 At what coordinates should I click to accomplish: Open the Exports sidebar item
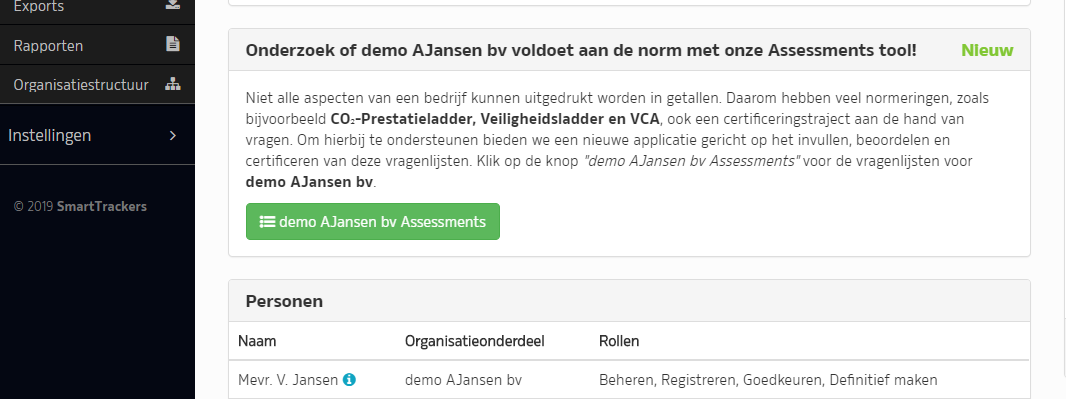tap(97, 8)
